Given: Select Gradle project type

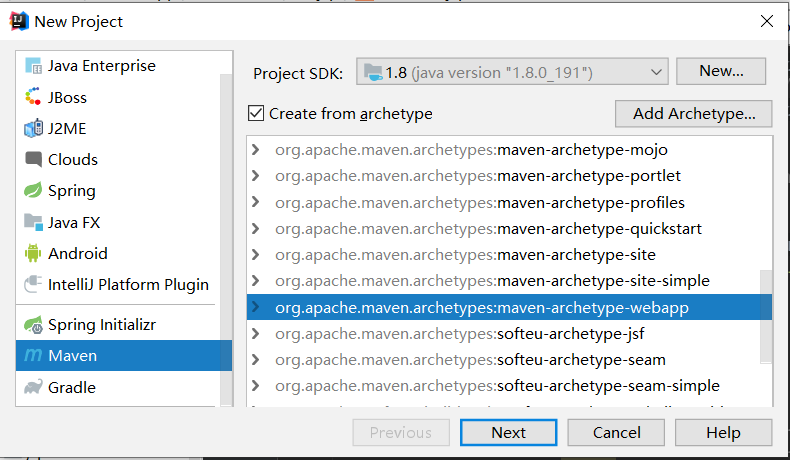Looking at the screenshot, I should [x=72, y=387].
